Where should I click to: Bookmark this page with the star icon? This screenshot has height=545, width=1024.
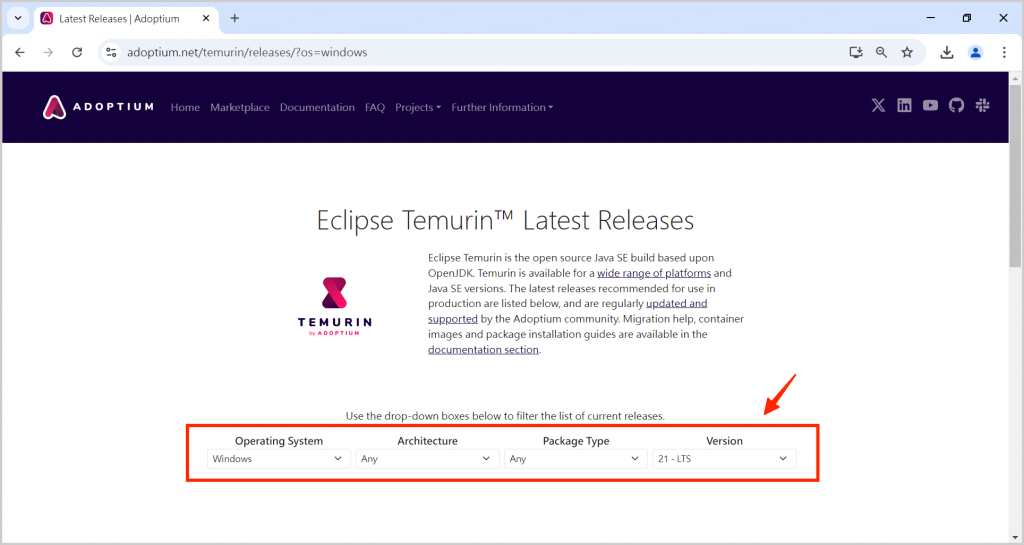click(x=907, y=52)
